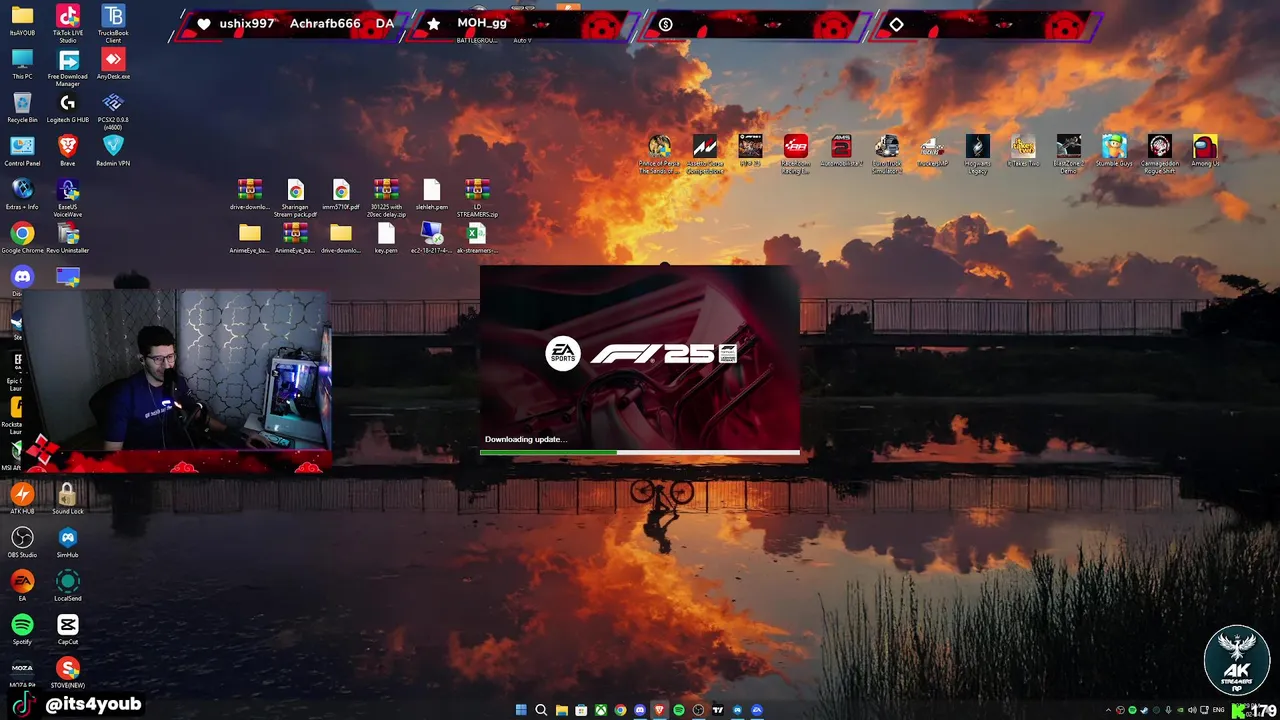Launch Logitech G HUB shortcut
The height and width of the screenshot is (720, 1280).
tap(68, 107)
